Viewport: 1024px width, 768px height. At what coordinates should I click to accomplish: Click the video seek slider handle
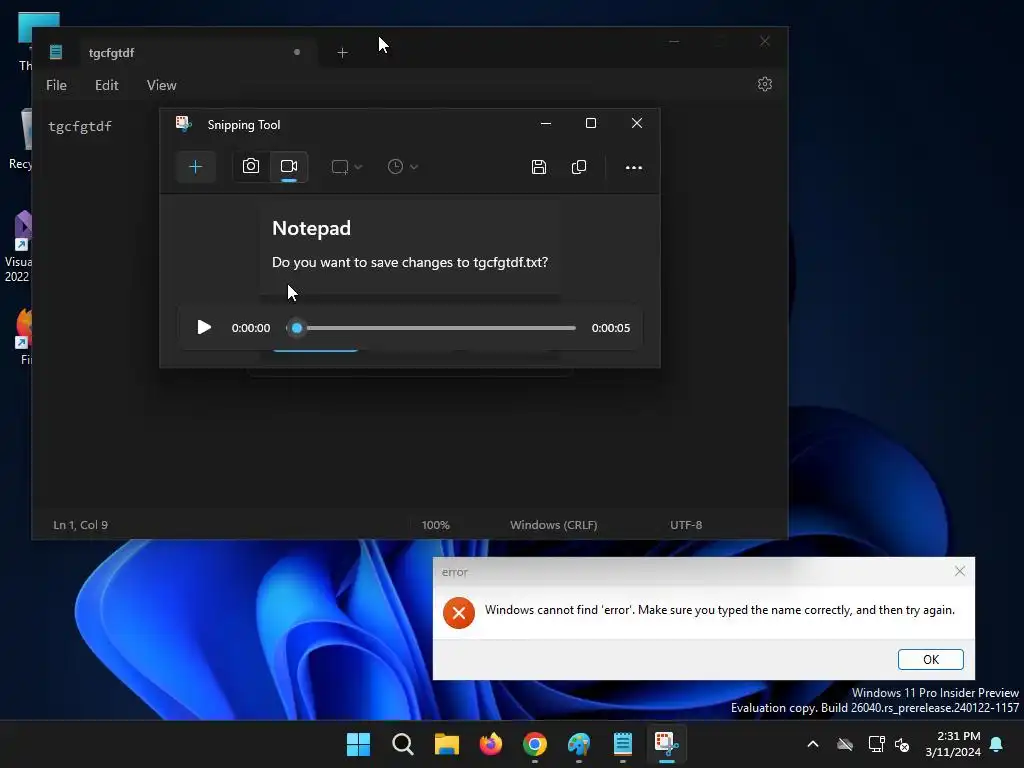[297, 328]
